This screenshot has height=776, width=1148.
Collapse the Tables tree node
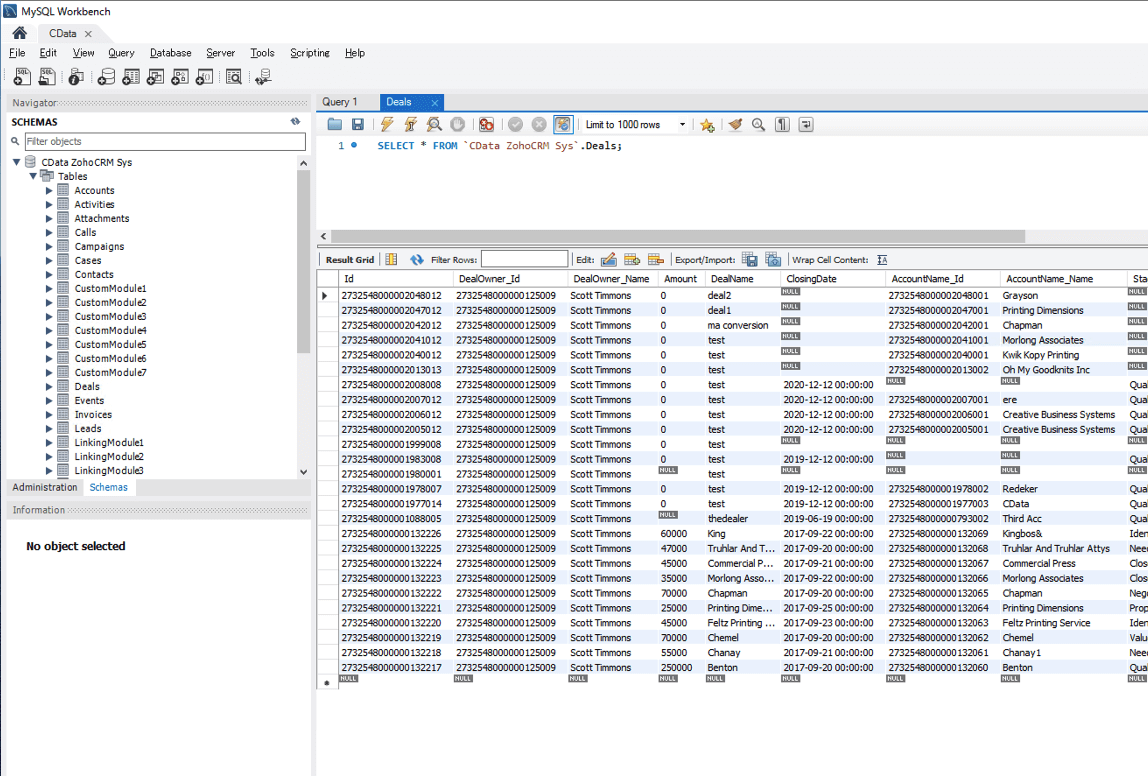tap(33, 176)
